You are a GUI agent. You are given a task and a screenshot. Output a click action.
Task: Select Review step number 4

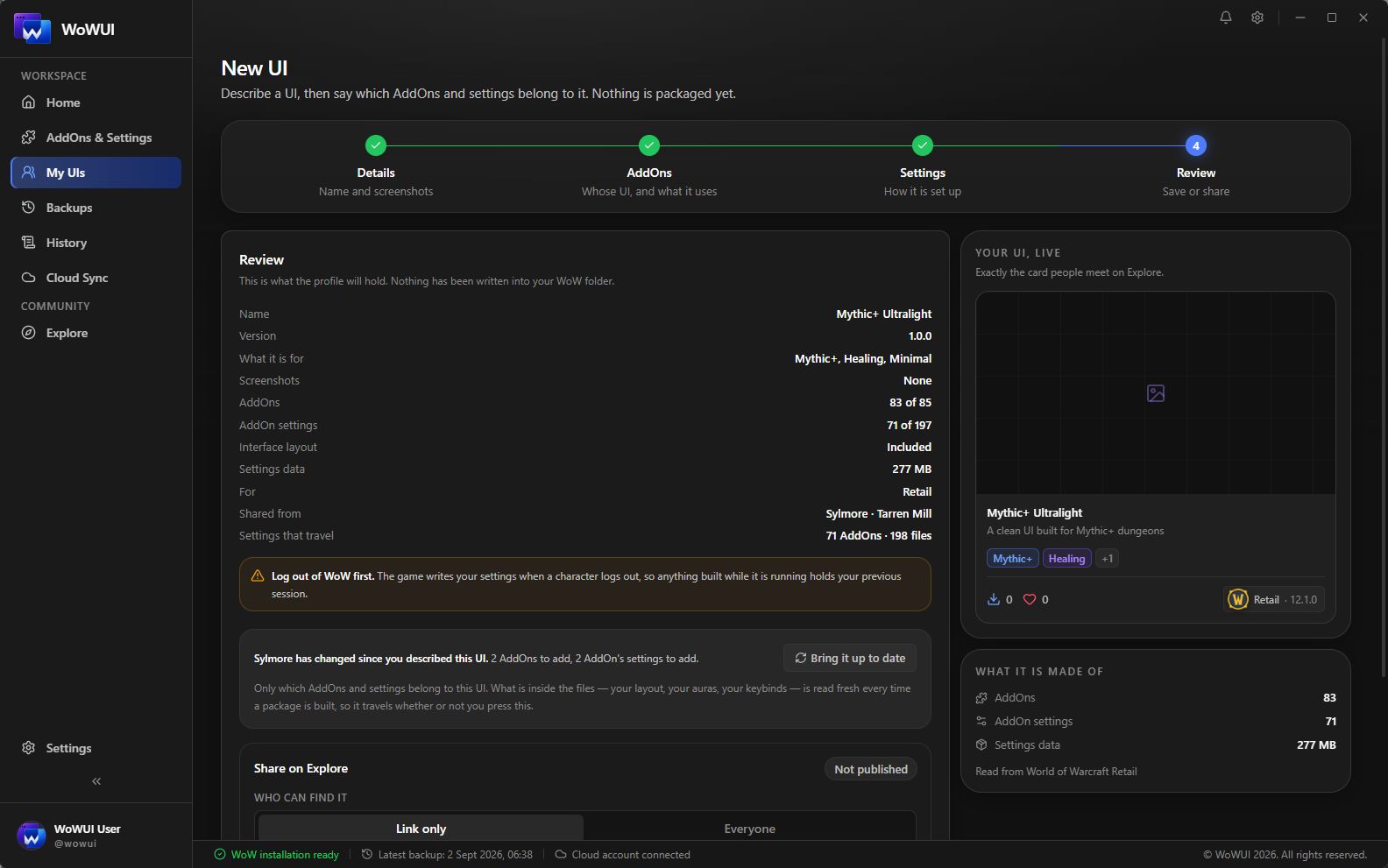[x=1196, y=145]
